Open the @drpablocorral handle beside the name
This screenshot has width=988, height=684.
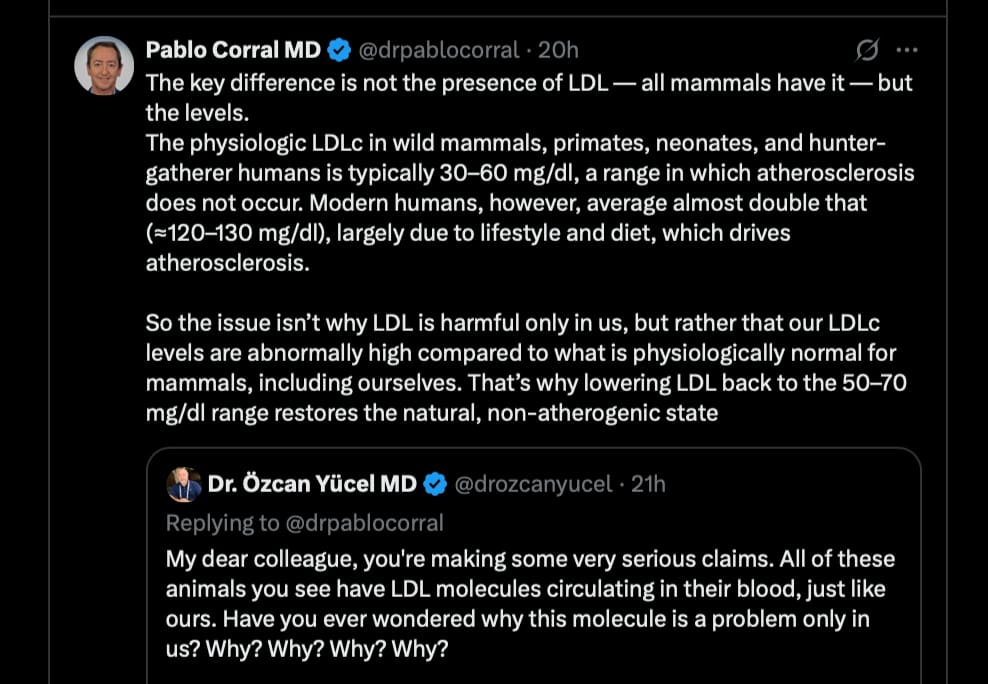click(x=439, y=50)
